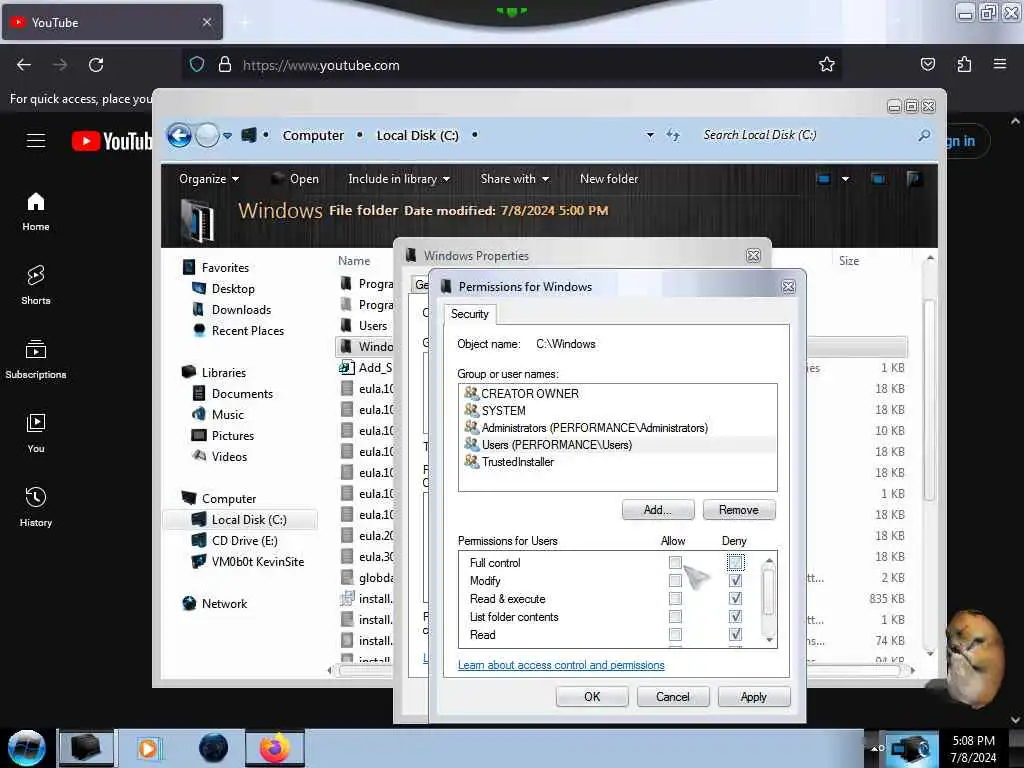The height and width of the screenshot is (768, 1024).
Task: Open the Firefox extensions puzzle icon
Action: [964, 64]
